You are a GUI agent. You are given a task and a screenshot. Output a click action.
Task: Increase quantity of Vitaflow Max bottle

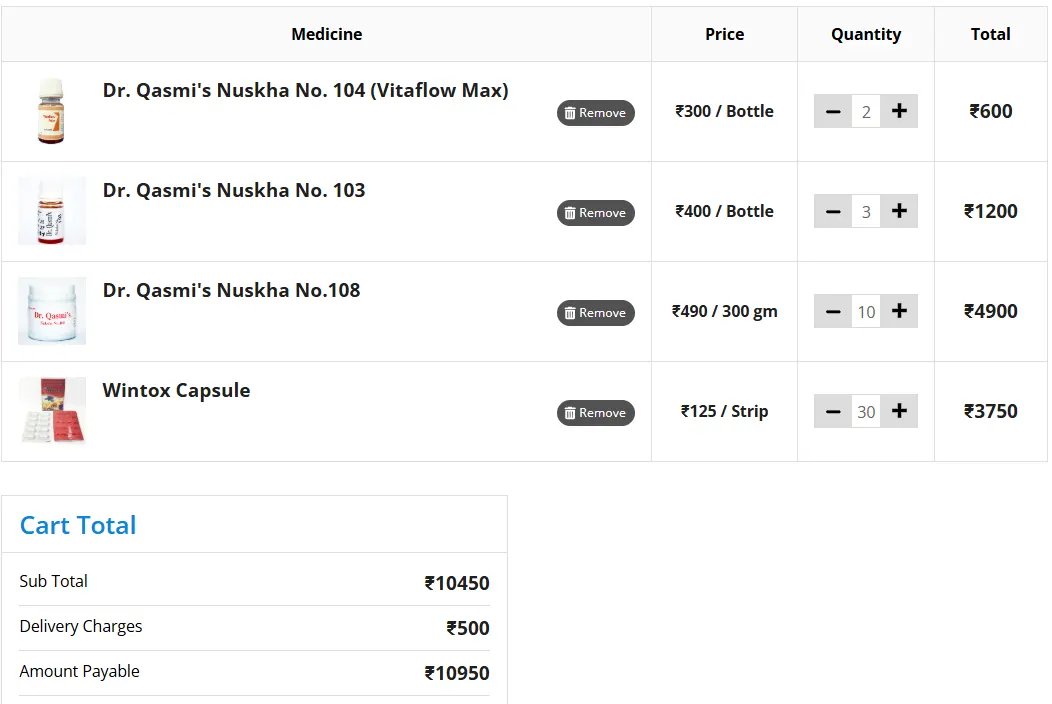point(899,111)
